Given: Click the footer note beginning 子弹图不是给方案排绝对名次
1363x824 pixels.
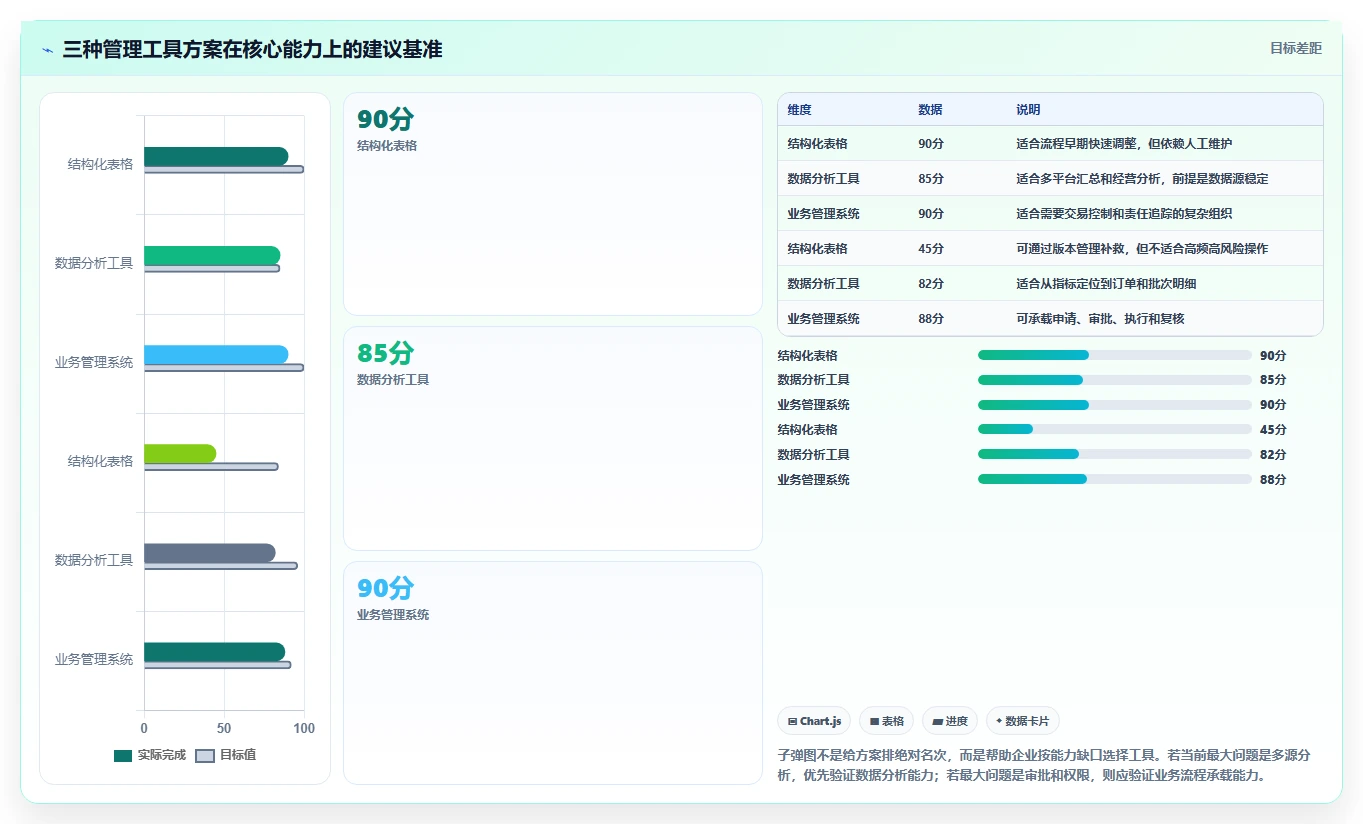Looking at the screenshot, I should (x=1045, y=765).
